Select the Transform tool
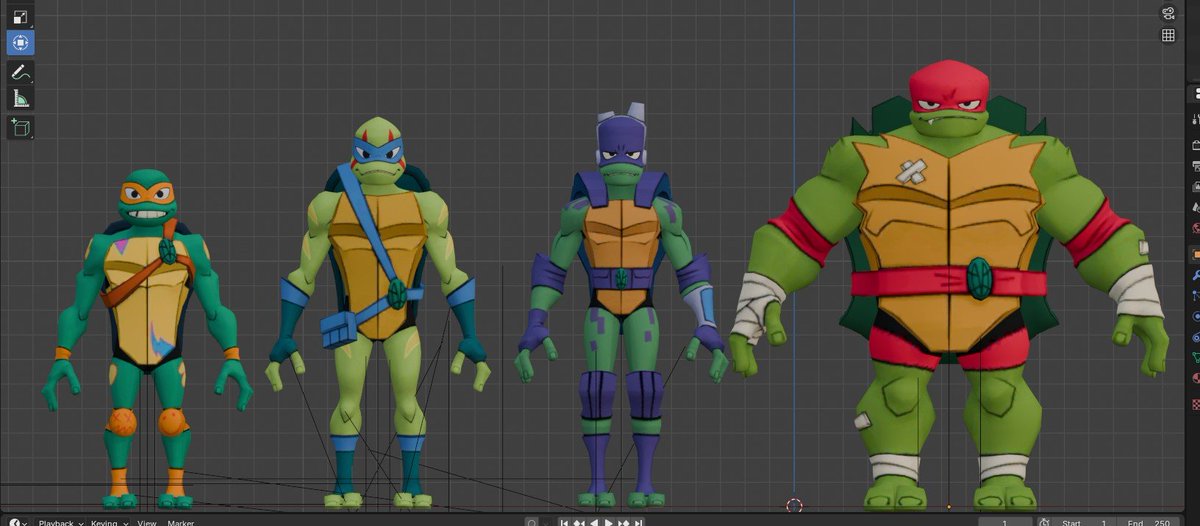The image size is (1200, 526). pyautogui.click(x=20, y=43)
